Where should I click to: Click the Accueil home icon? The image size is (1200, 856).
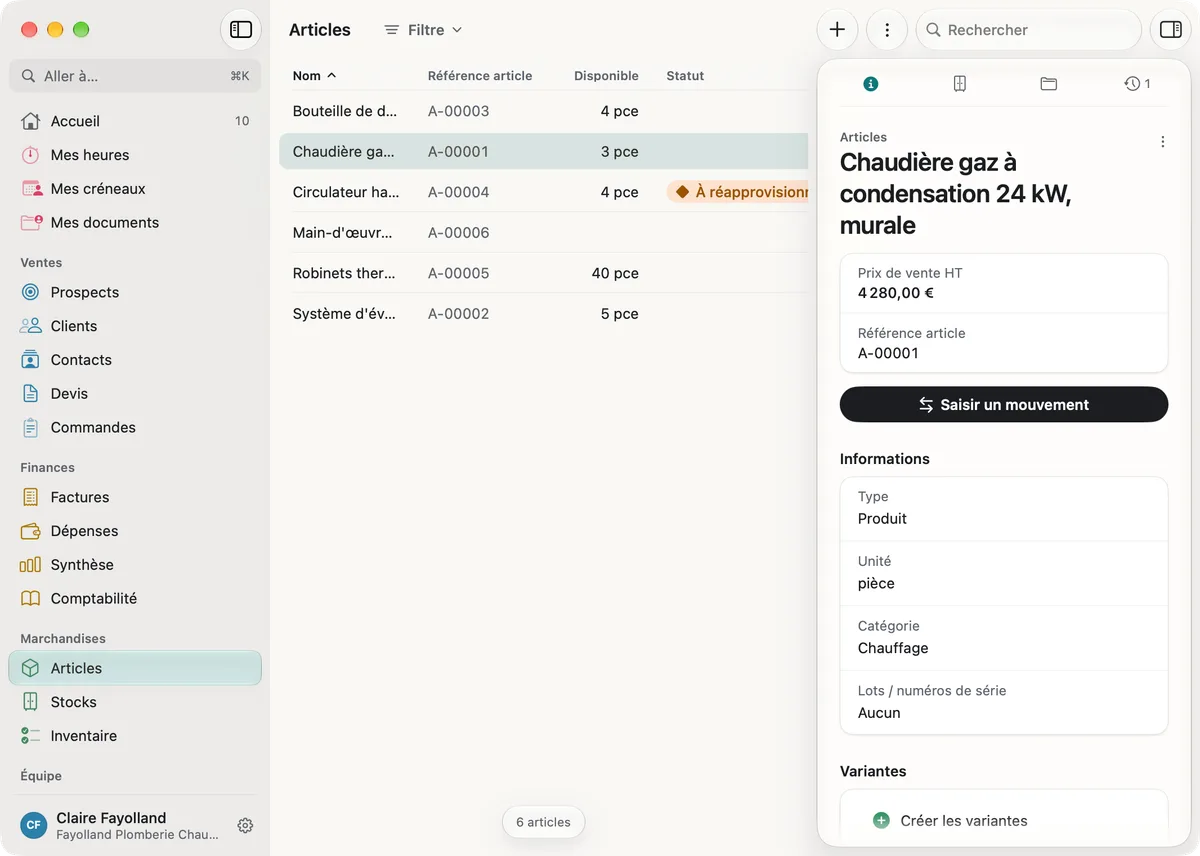(x=31, y=121)
